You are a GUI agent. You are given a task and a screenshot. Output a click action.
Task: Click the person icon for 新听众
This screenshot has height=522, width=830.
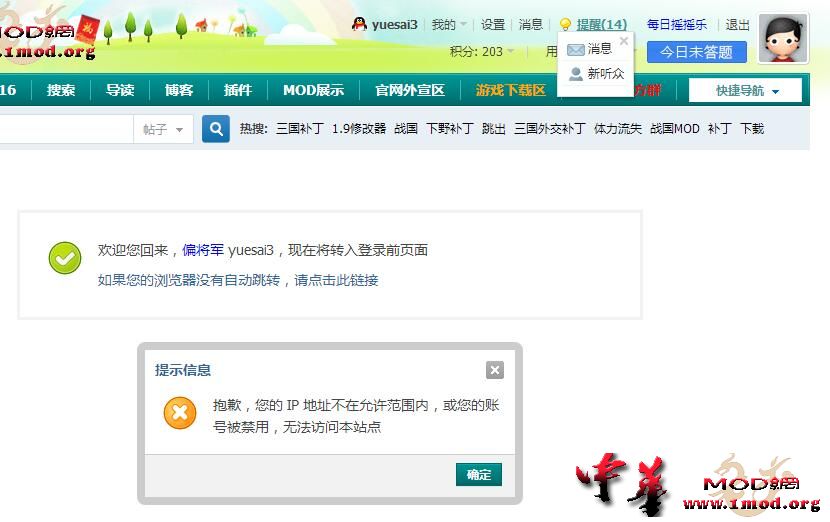(x=575, y=74)
